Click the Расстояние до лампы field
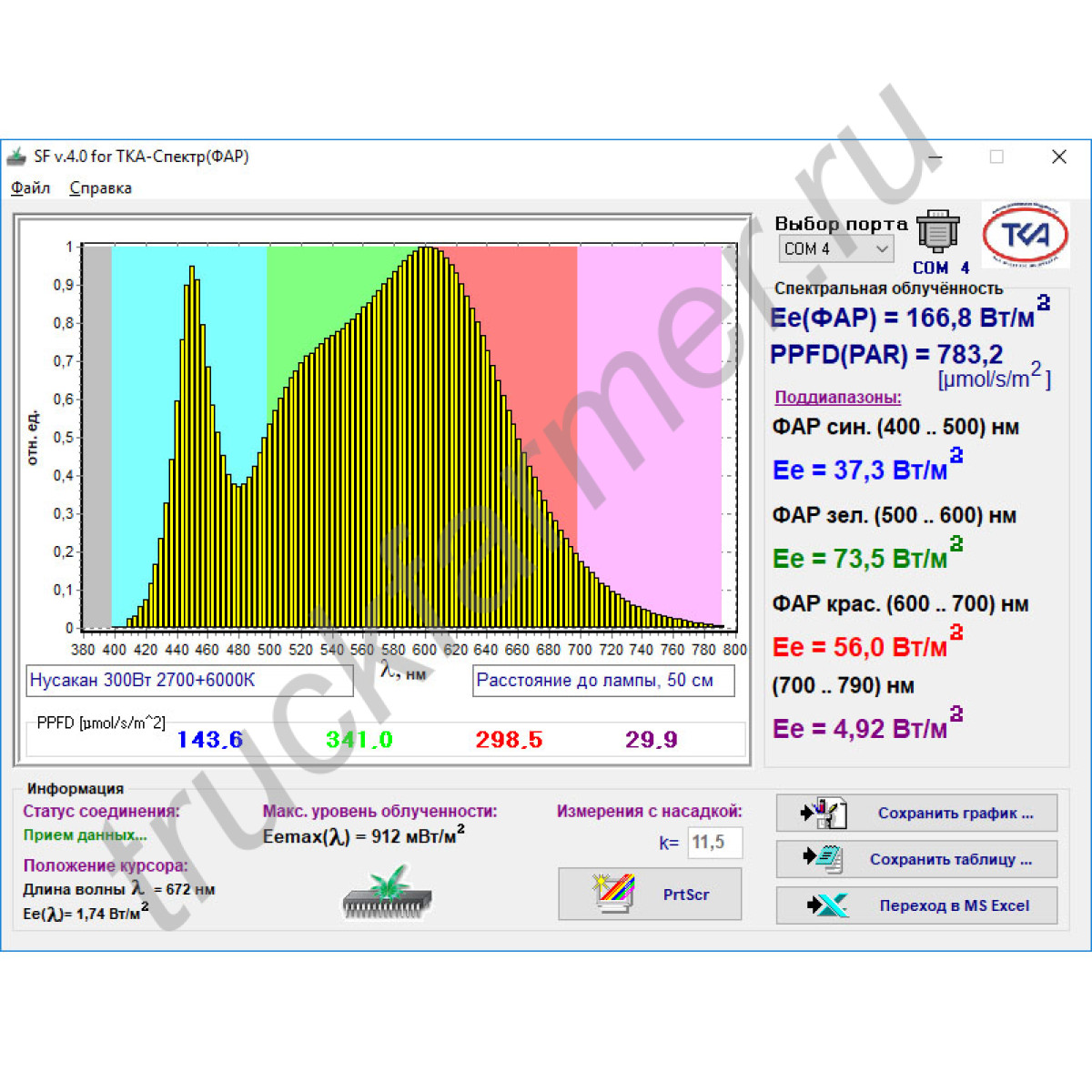The width and height of the screenshot is (1092, 1092). (x=602, y=681)
